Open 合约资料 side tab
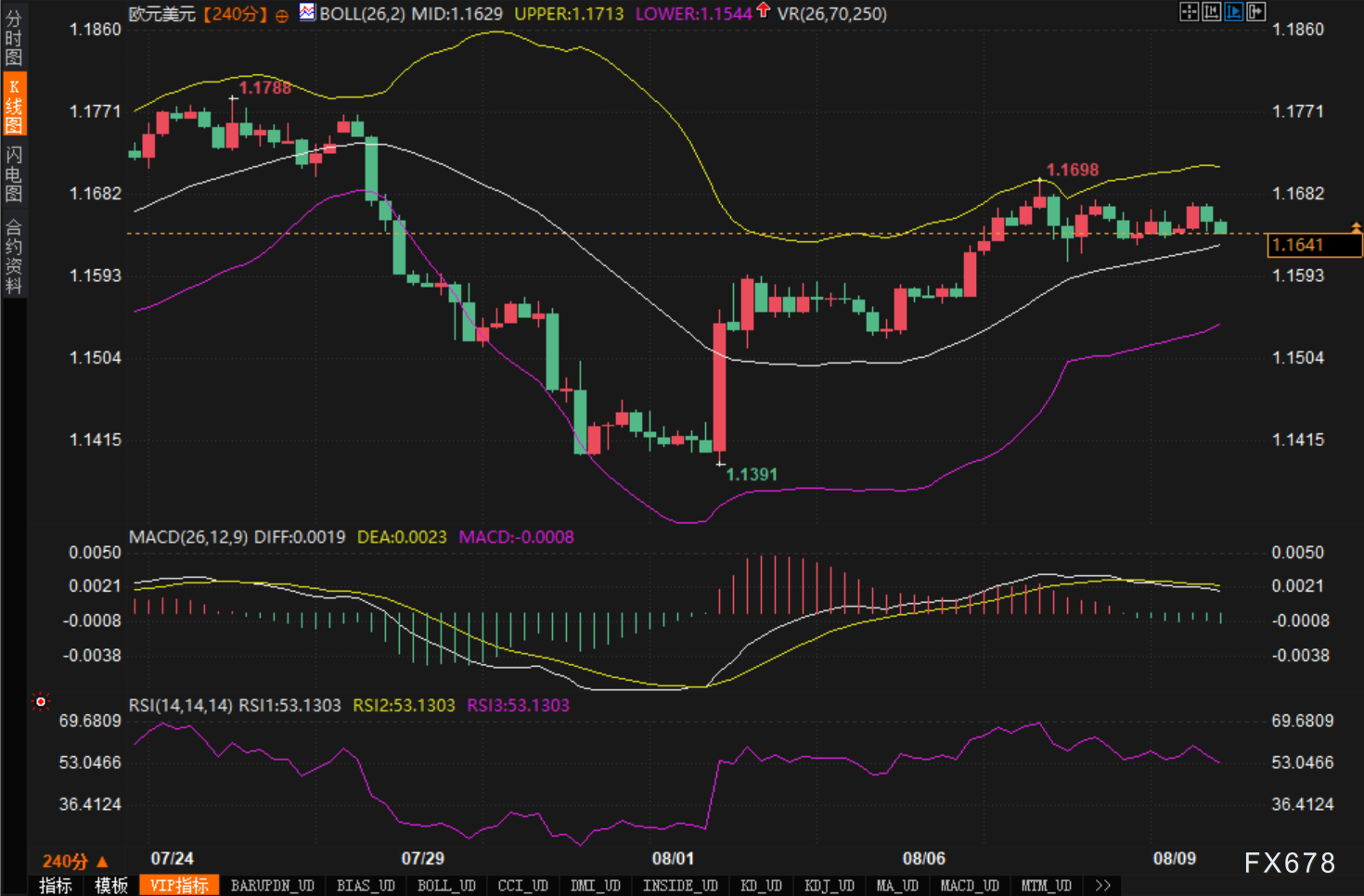Image resolution: width=1364 pixels, height=896 pixels. 14,257
